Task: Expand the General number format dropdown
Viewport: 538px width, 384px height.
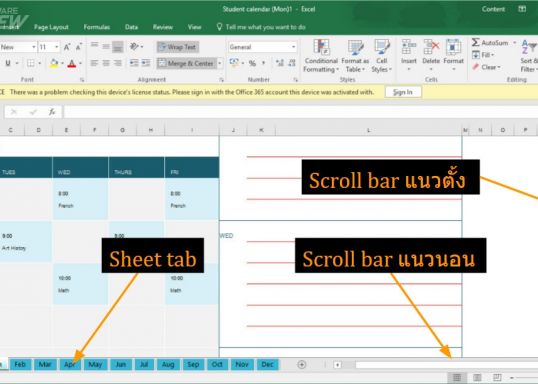Action: [x=294, y=47]
